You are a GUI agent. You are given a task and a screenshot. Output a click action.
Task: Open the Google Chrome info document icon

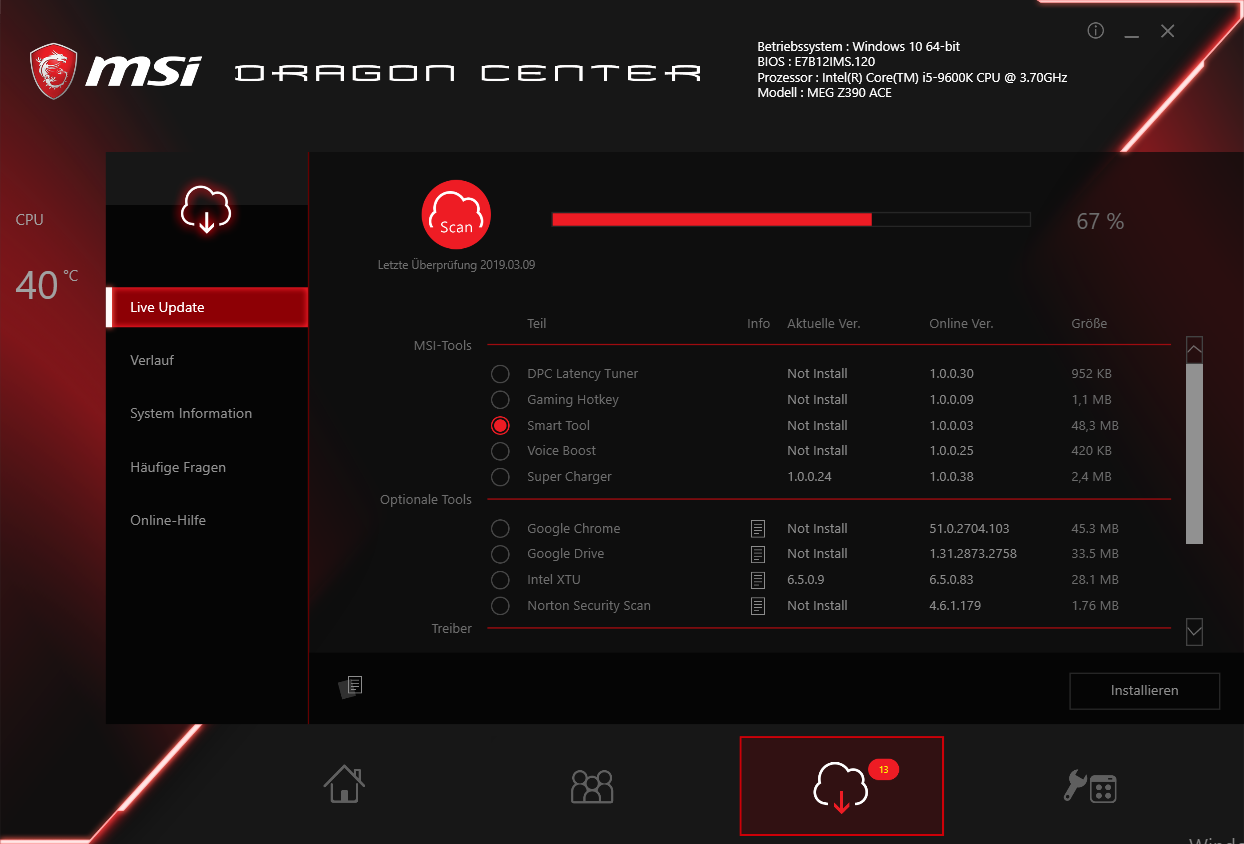coord(758,528)
